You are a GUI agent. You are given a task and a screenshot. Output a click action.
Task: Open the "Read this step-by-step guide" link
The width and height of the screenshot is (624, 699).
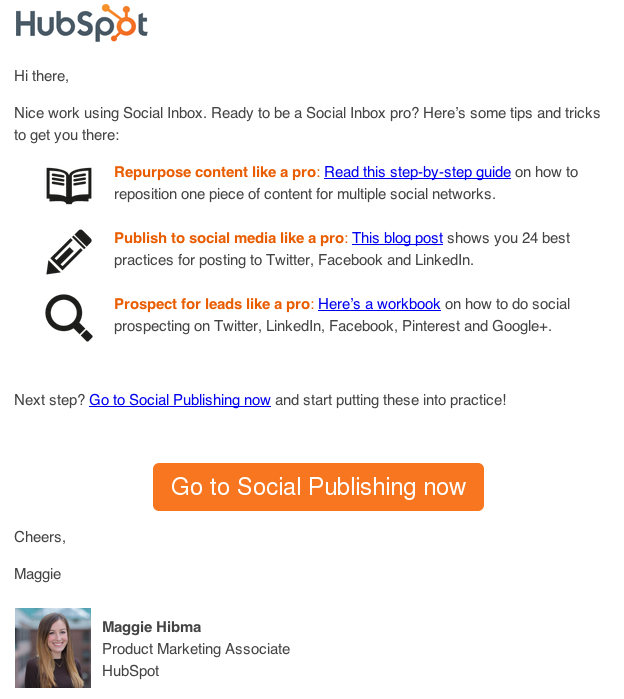point(417,172)
